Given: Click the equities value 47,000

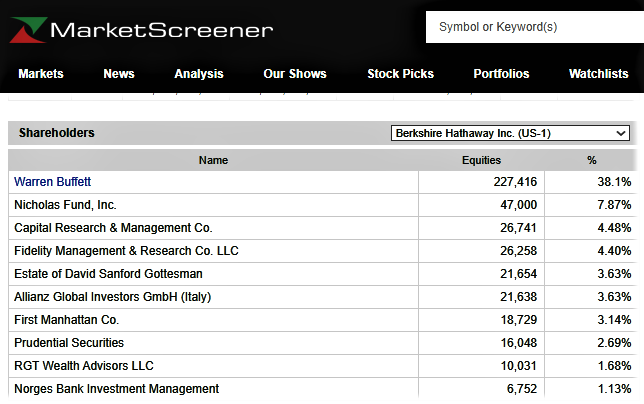Looking at the screenshot, I should pyautogui.click(x=518, y=205).
